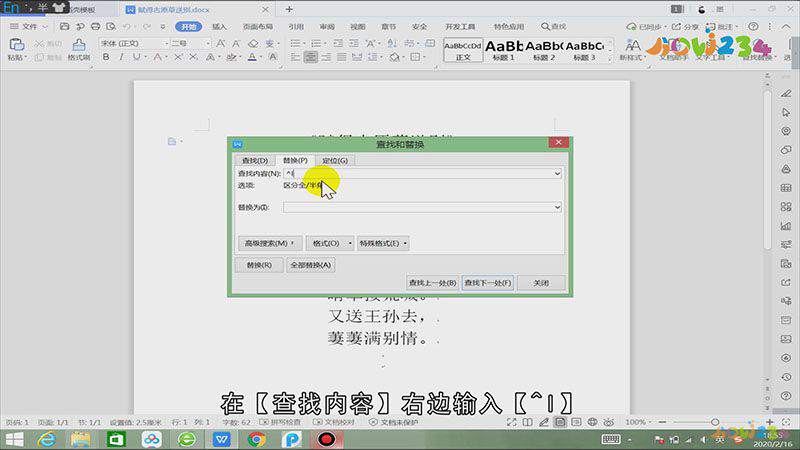
Task: Expand the 替换为 history dropdown arrow
Action: 557,207
